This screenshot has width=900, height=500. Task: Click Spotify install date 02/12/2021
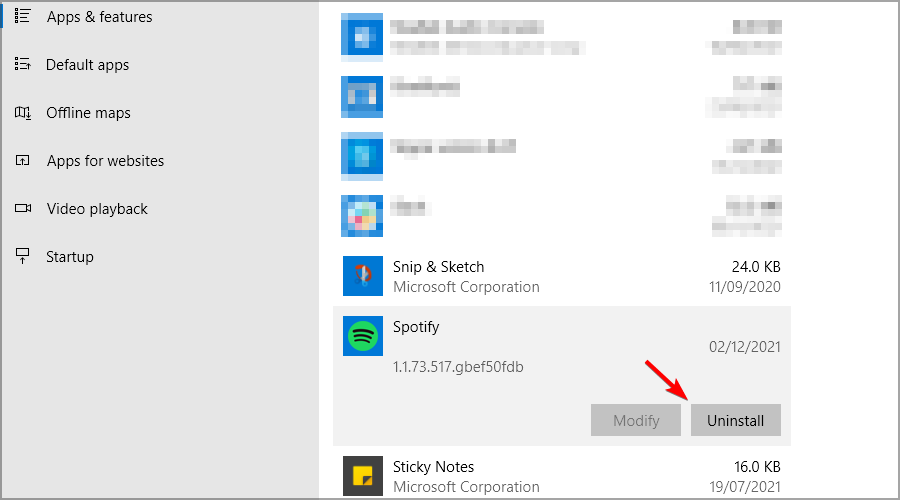(x=744, y=347)
